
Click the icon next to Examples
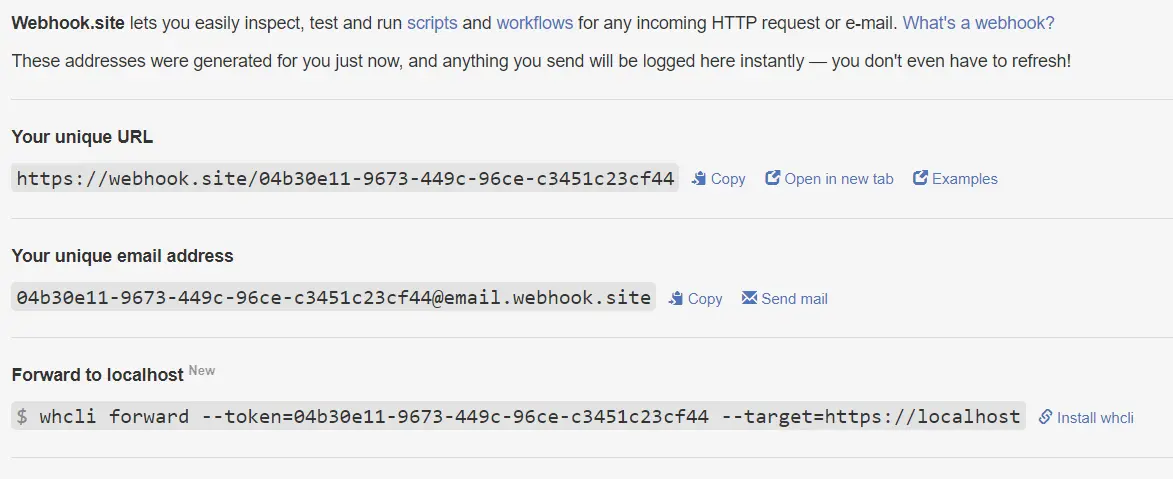pos(920,178)
